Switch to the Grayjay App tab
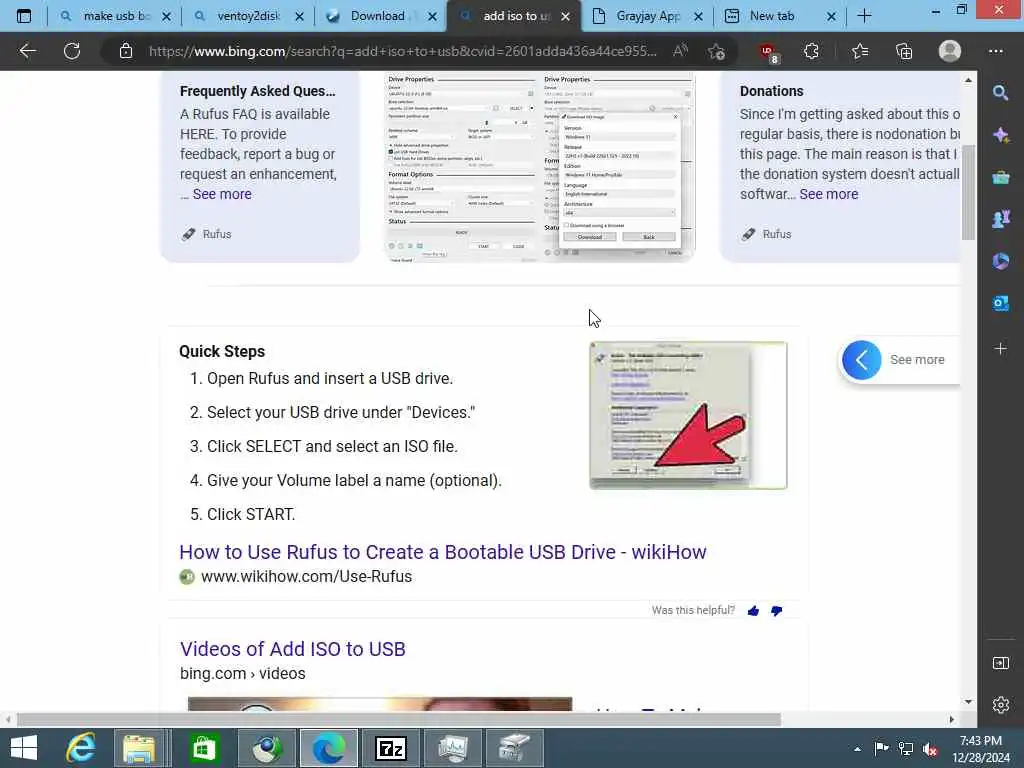Screen dimensions: 1024x768 pos(648,16)
